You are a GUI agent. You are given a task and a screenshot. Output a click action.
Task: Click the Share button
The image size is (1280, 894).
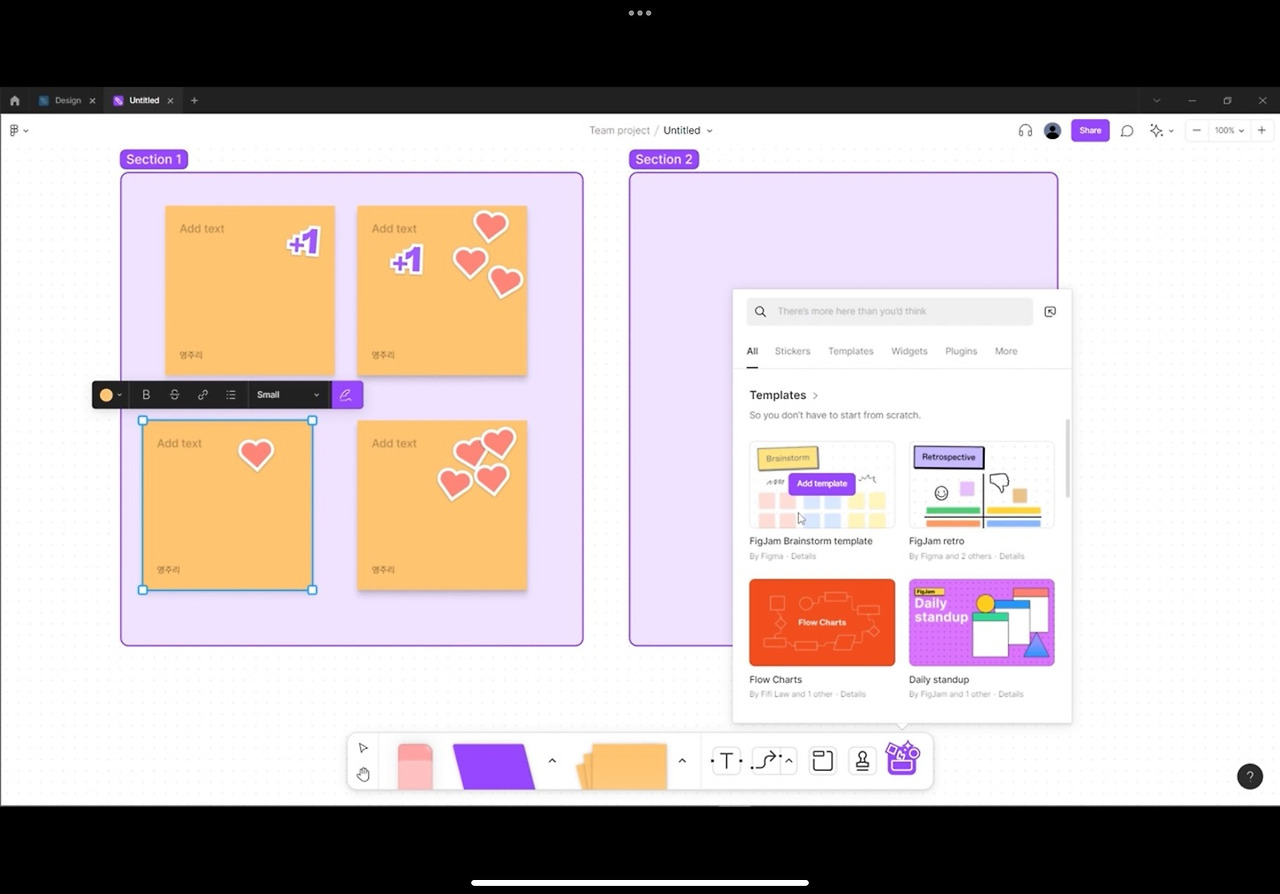[1090, 131]
